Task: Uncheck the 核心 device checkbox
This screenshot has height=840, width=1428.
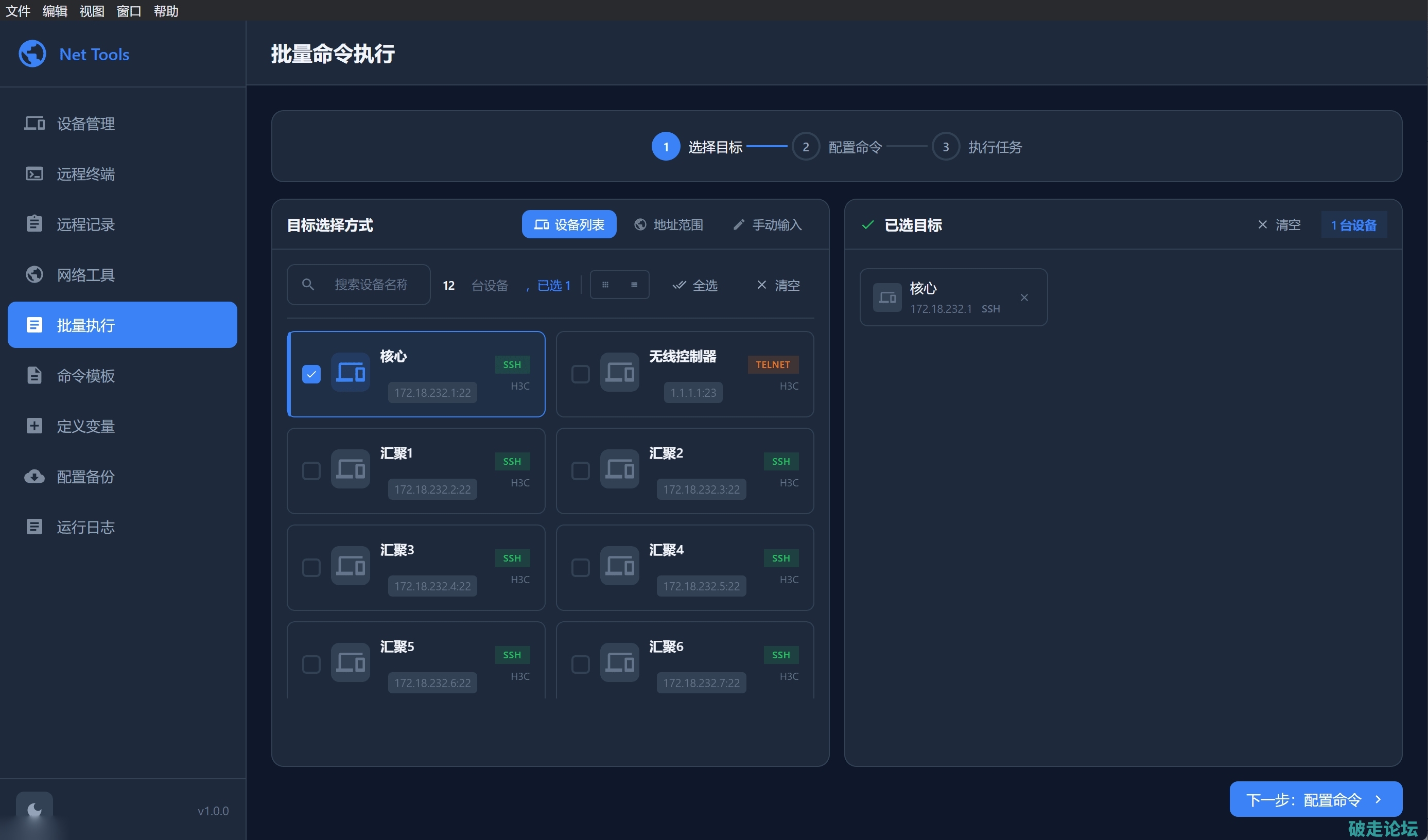Action: point(311,374)
